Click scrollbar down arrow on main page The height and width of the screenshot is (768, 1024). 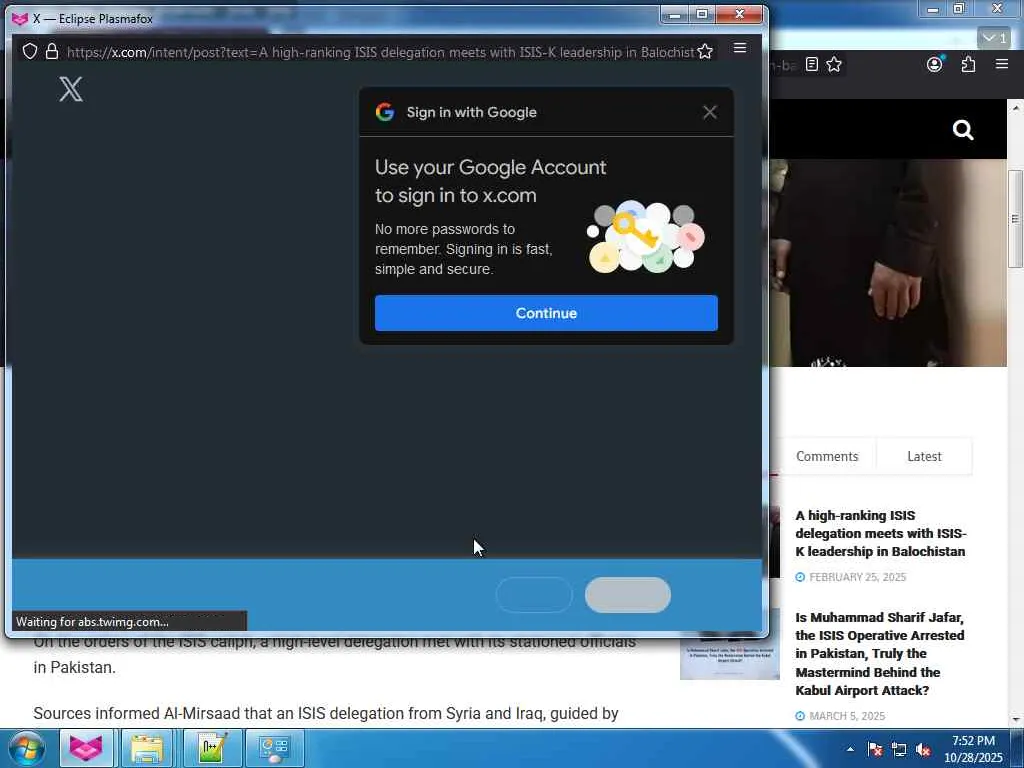pos(1015,719)
